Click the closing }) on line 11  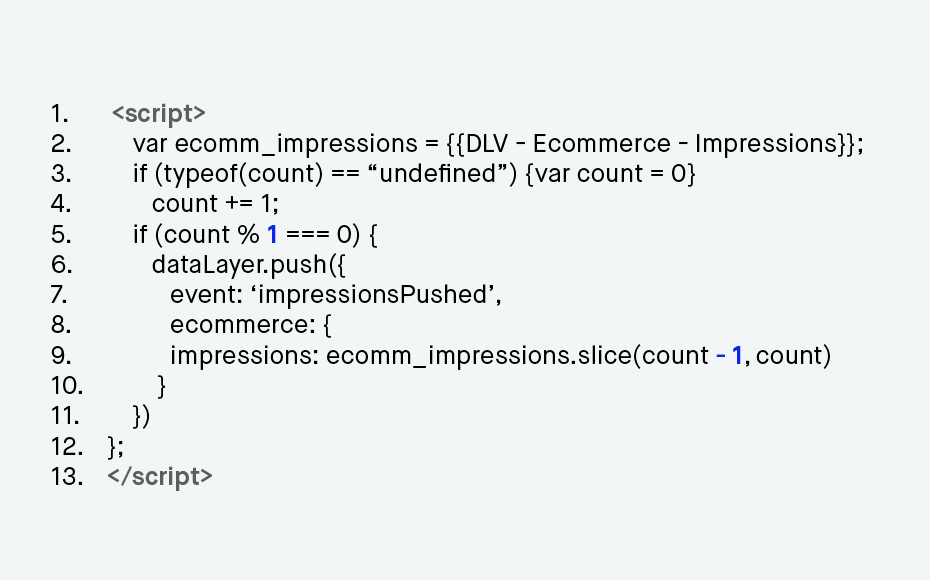pos(142,416)
